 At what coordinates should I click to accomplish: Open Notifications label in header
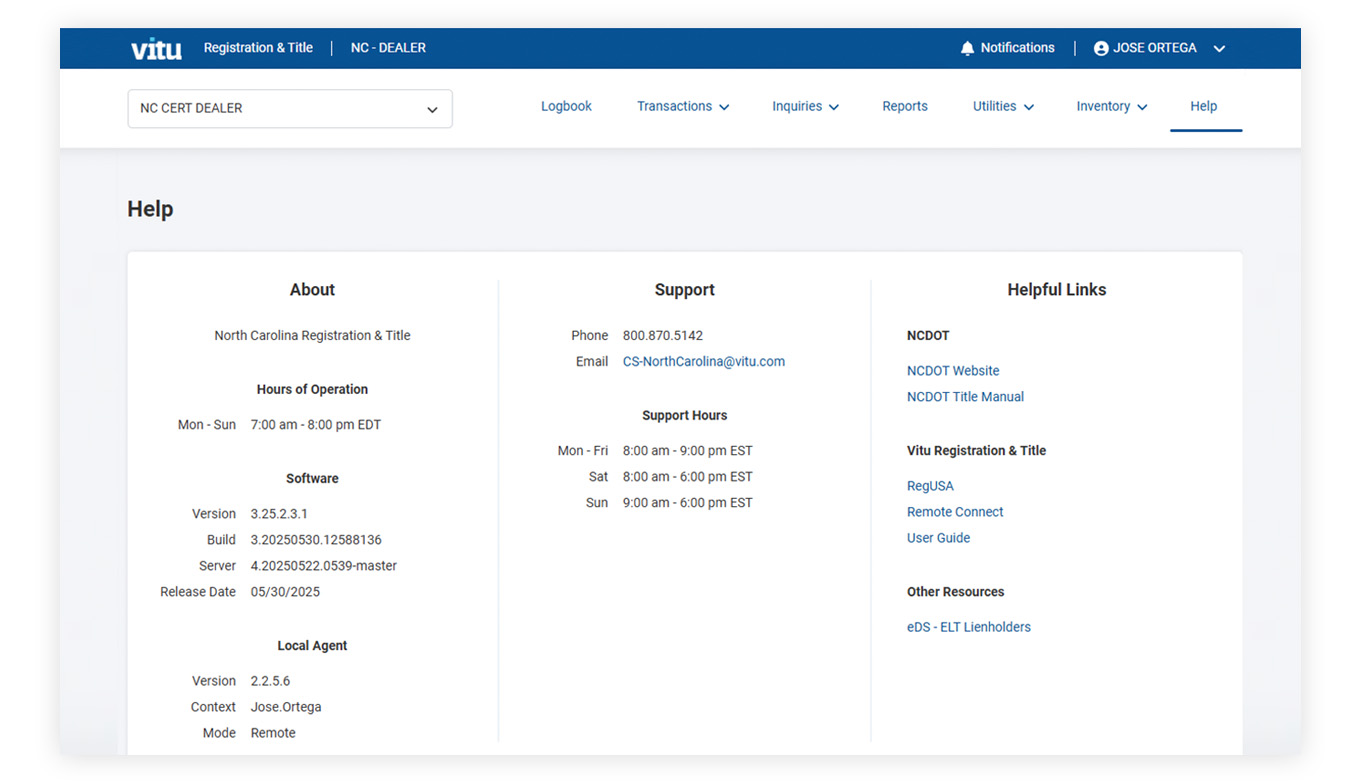[x=1017, y=48]
